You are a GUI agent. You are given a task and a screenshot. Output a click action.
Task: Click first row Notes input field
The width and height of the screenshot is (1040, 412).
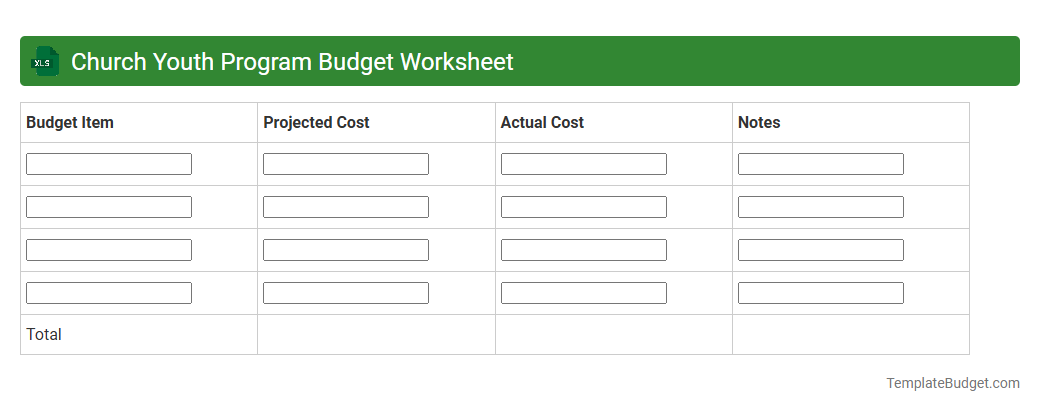coord(820,164)
